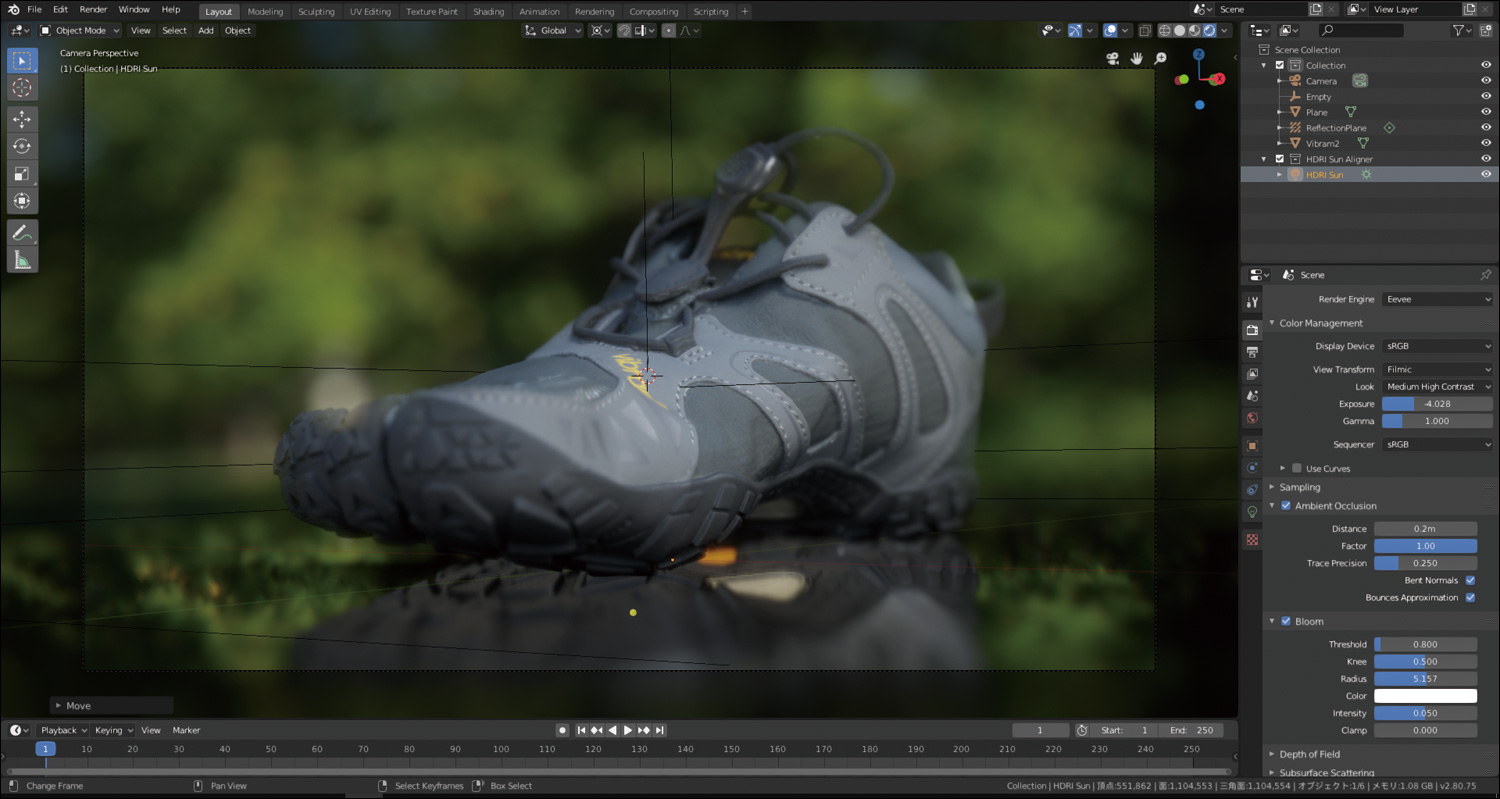Open the Physics properties tab

pos(1252,468)
